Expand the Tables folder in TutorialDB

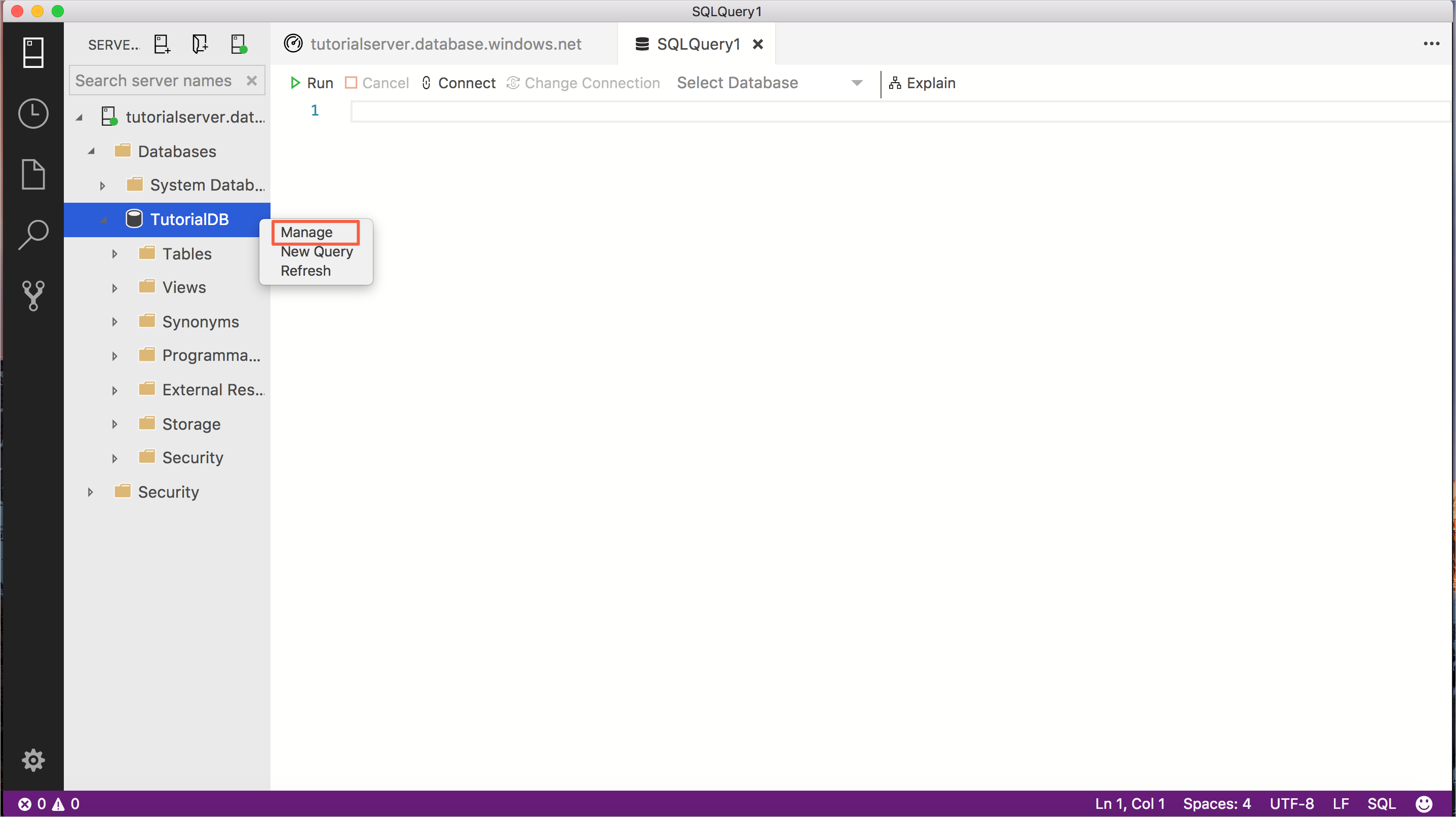pyautogui.click(x=114, y=253)
